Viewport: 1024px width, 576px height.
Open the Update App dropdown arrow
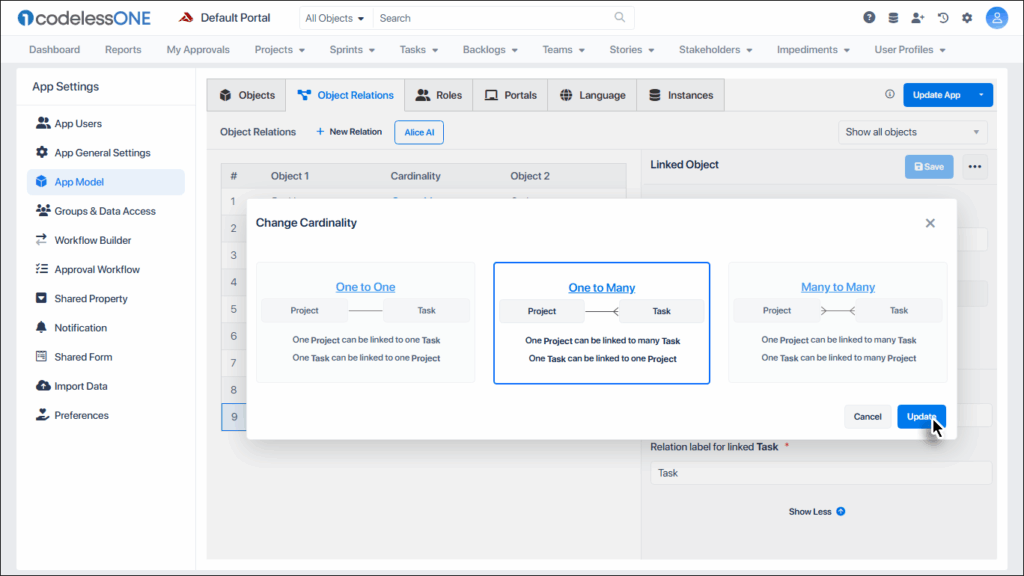coord(982,95)
